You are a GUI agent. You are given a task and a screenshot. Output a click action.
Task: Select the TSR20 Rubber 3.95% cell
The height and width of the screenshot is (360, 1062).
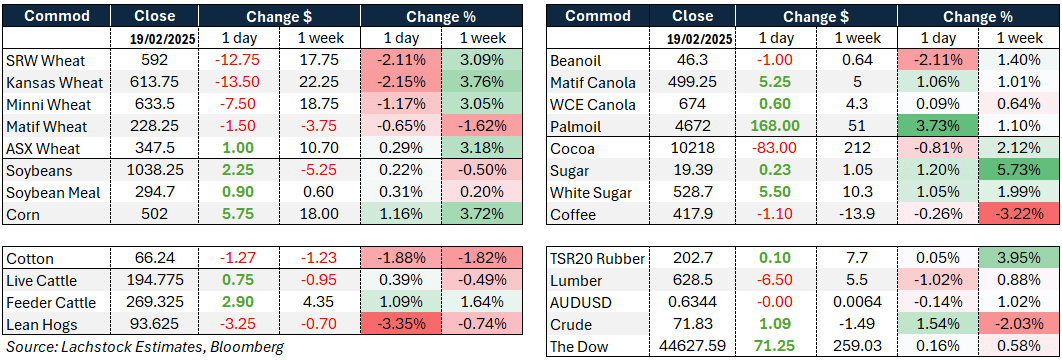pyautogui.click(x=1021, y=258)
